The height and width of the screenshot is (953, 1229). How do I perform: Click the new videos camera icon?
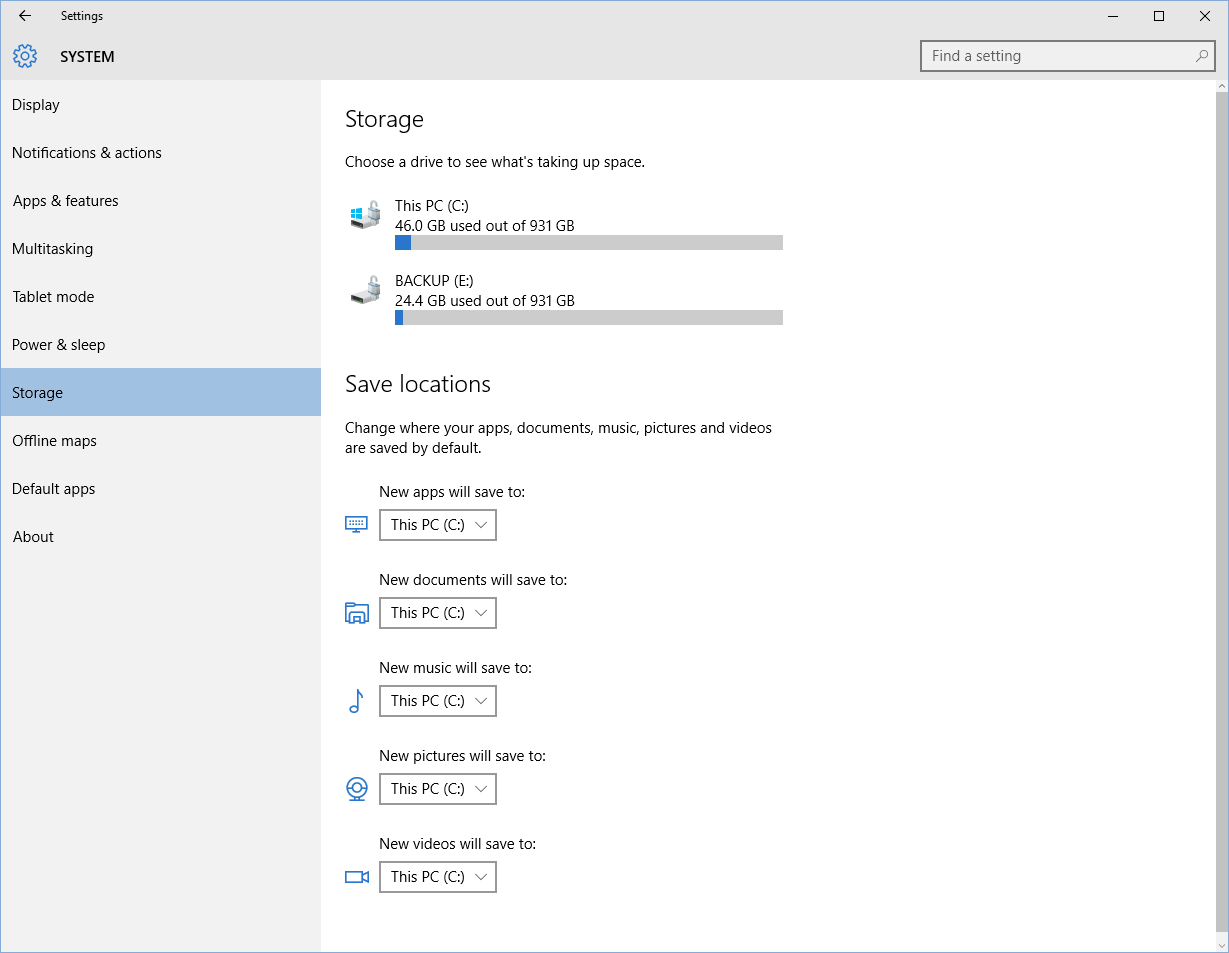357,877
